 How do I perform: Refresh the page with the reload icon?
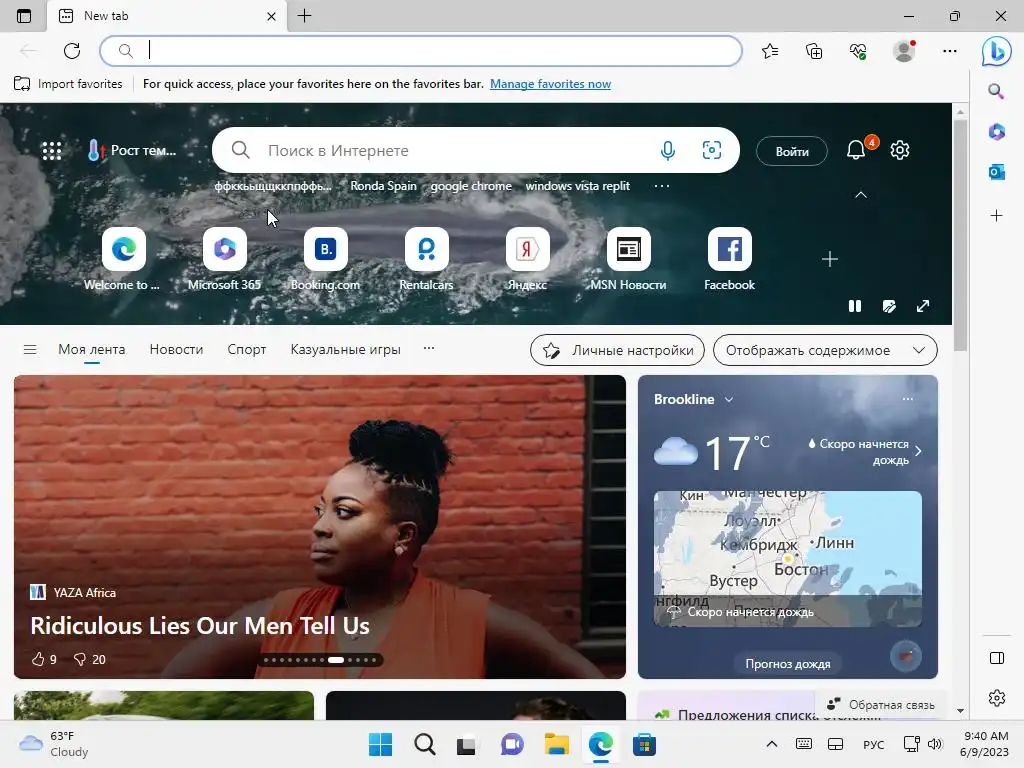72,50
